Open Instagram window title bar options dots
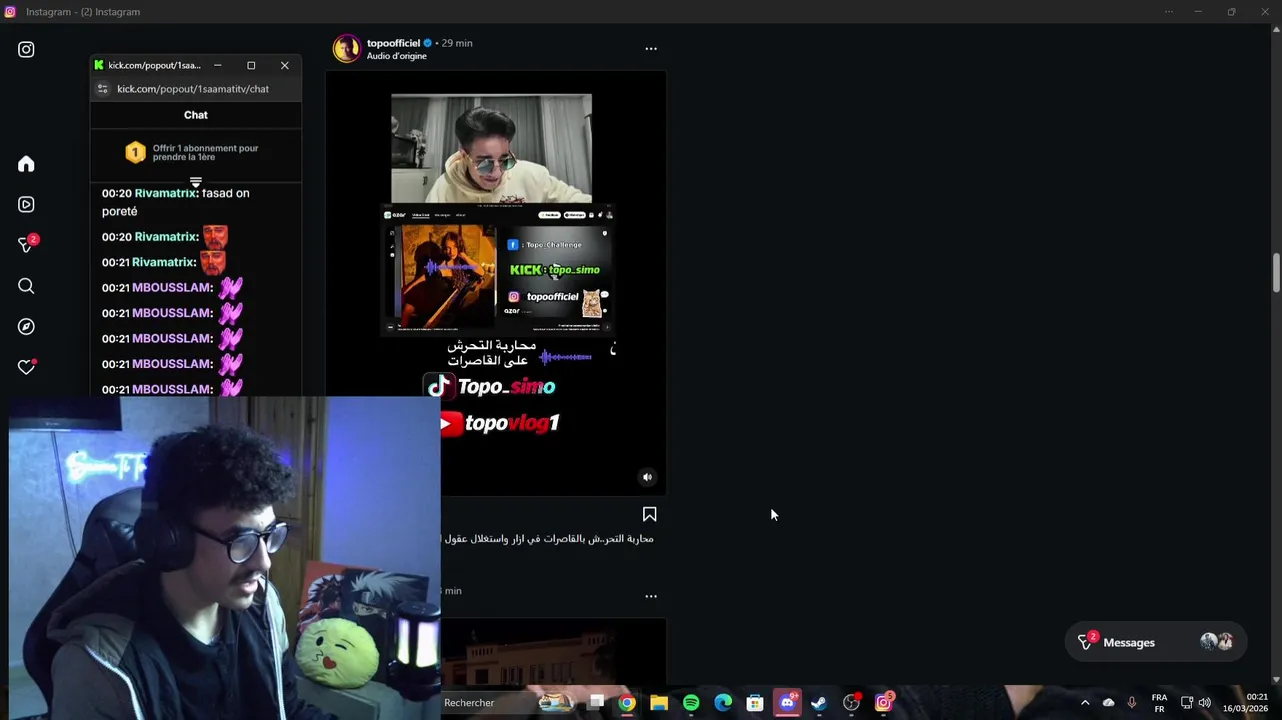This screenshot has height=720, width=1282. [1168, 12]
